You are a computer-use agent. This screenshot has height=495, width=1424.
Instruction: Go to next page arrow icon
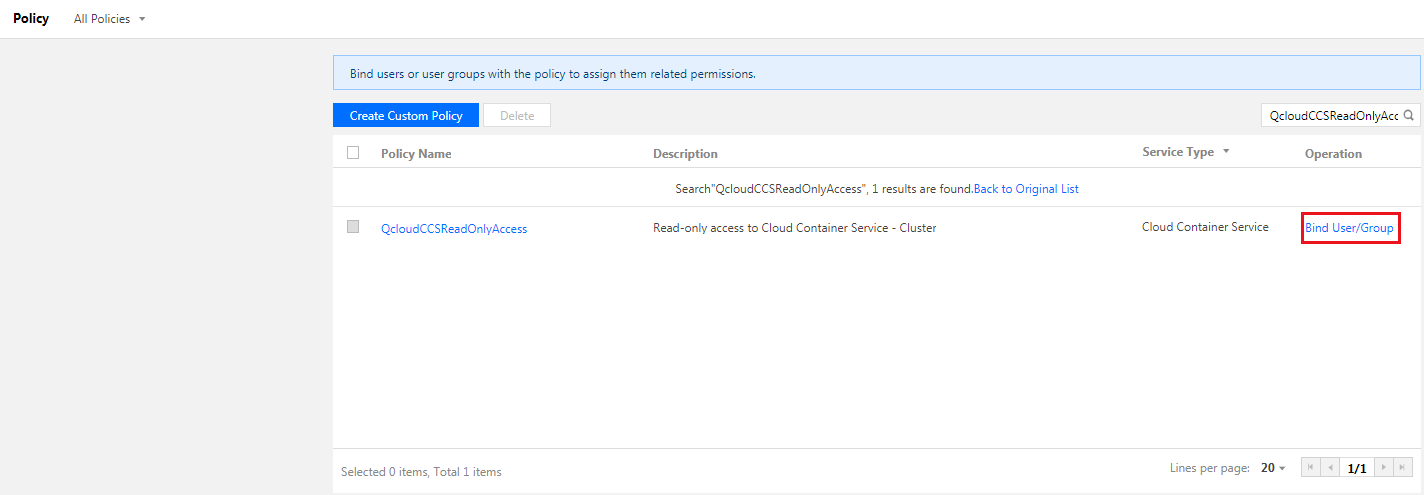pos(1384,467)
